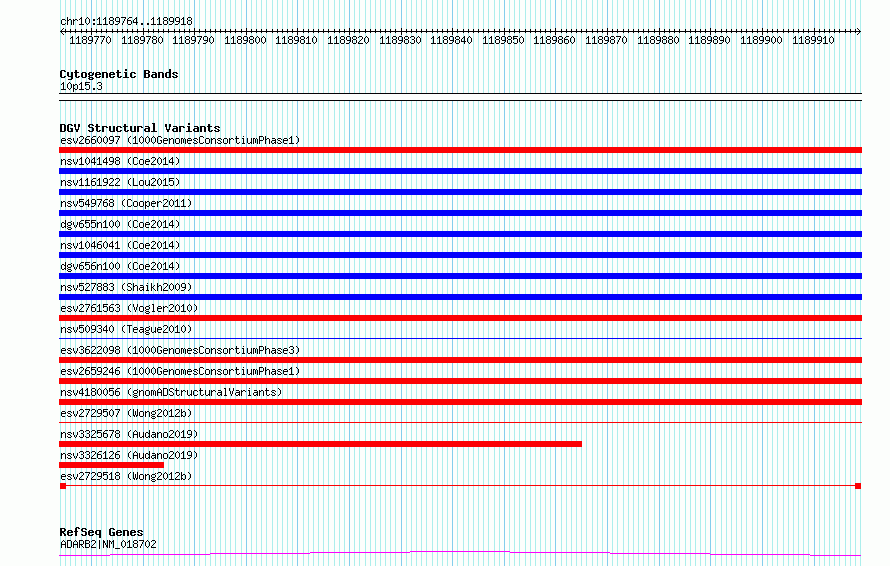Click the red bar under nsv3325678
890x566 pixels.
[321, 444]
